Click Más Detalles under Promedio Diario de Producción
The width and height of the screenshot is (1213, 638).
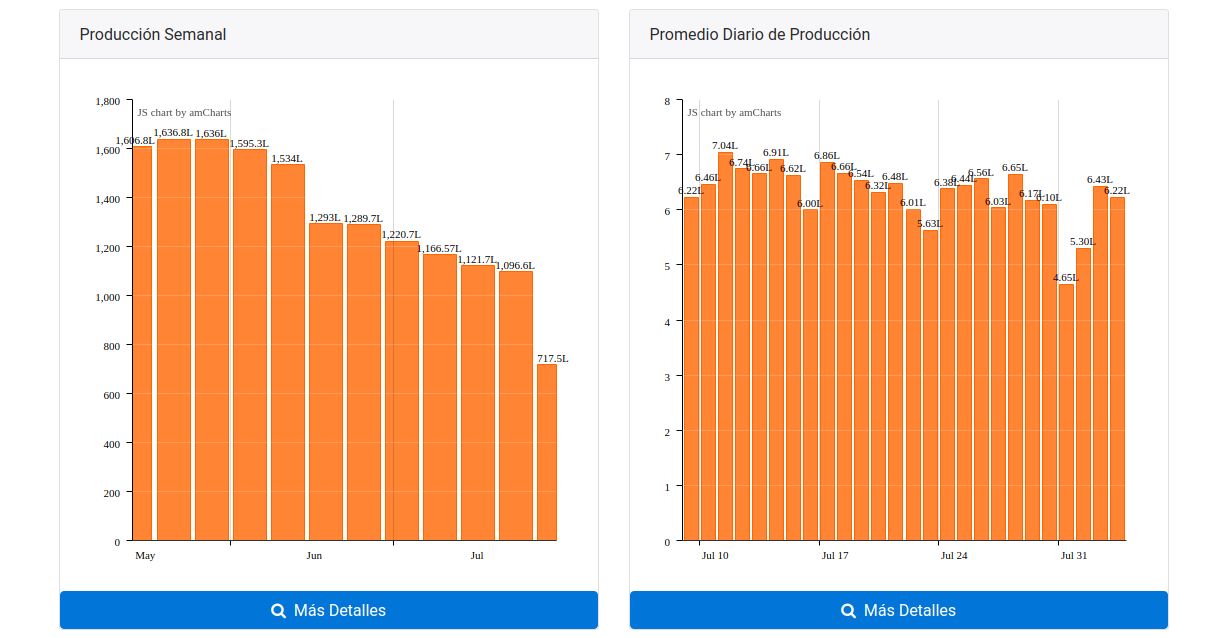click(899, 610)
